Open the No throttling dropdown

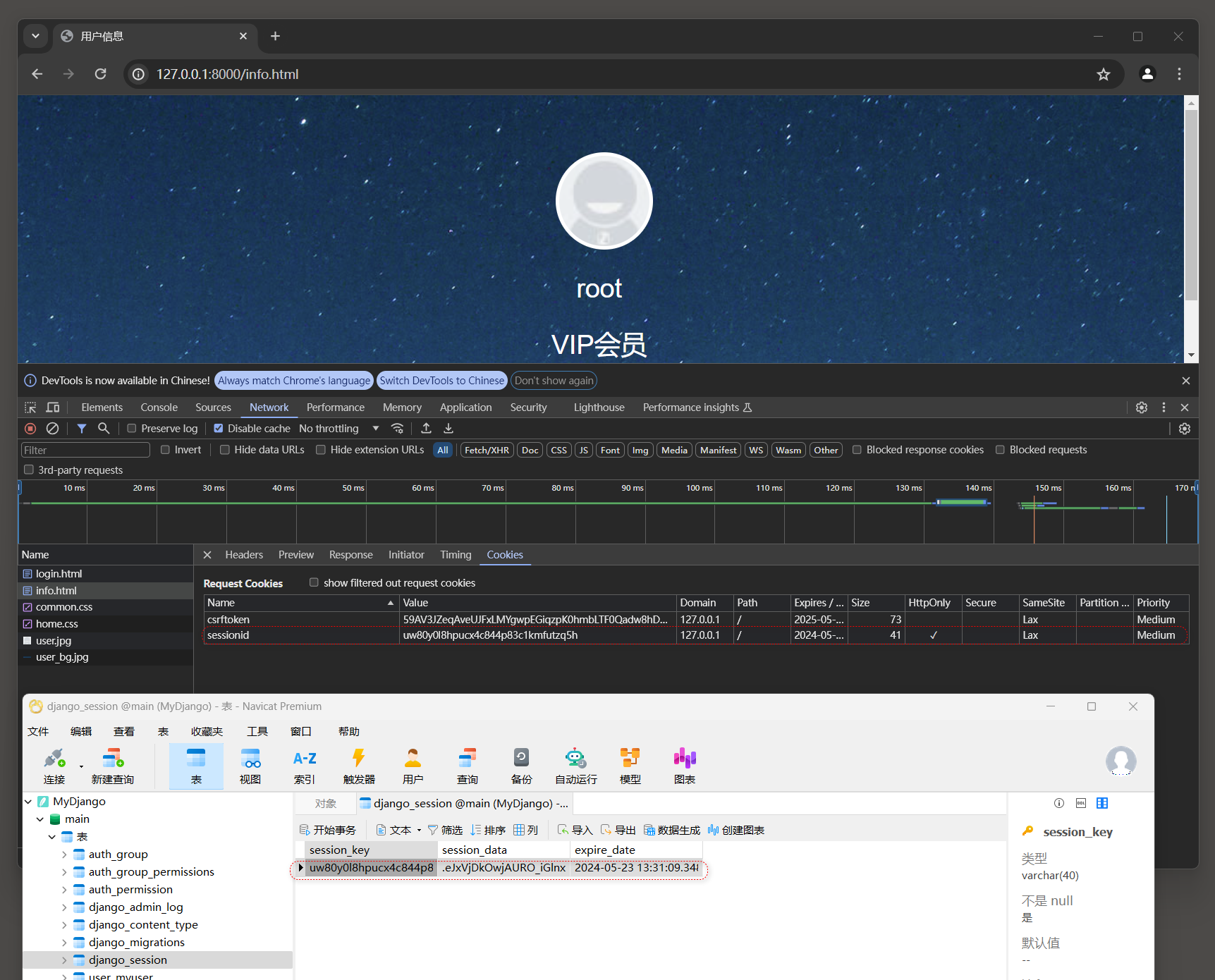(339, 429)
